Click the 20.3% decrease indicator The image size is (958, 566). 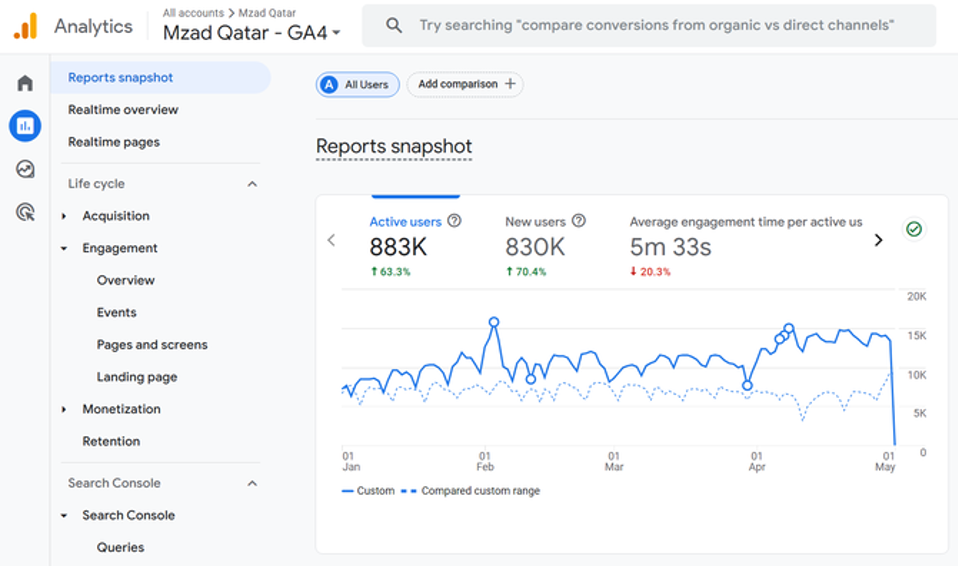[x=650, y=271]
